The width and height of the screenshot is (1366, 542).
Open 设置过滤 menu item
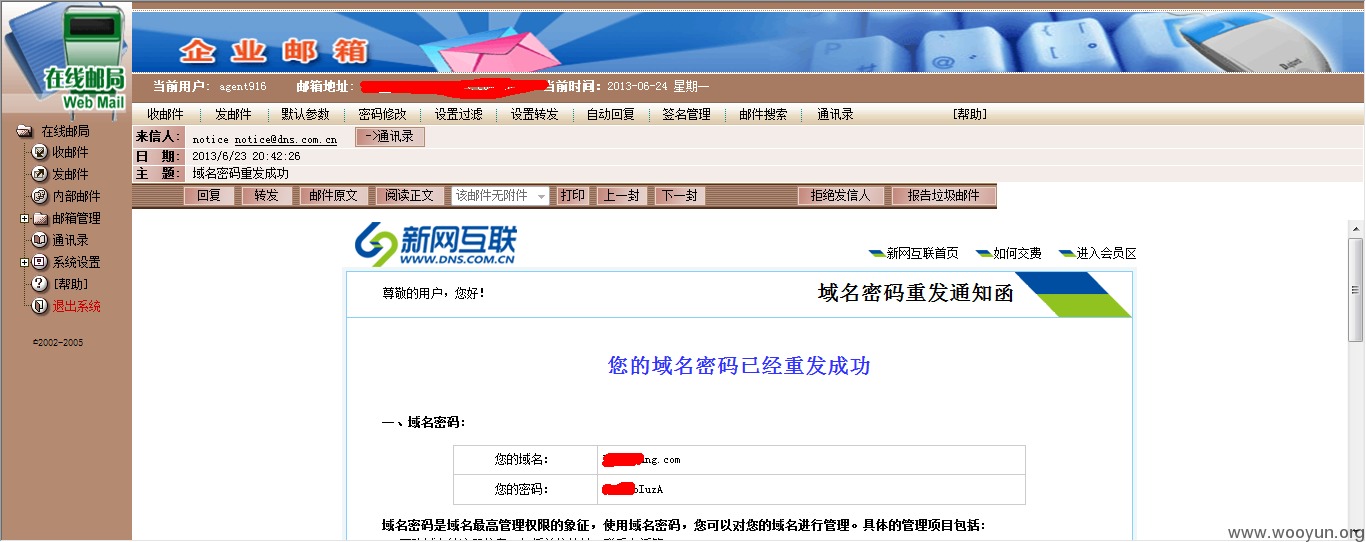pyautogui.click(x=458, y=114)
